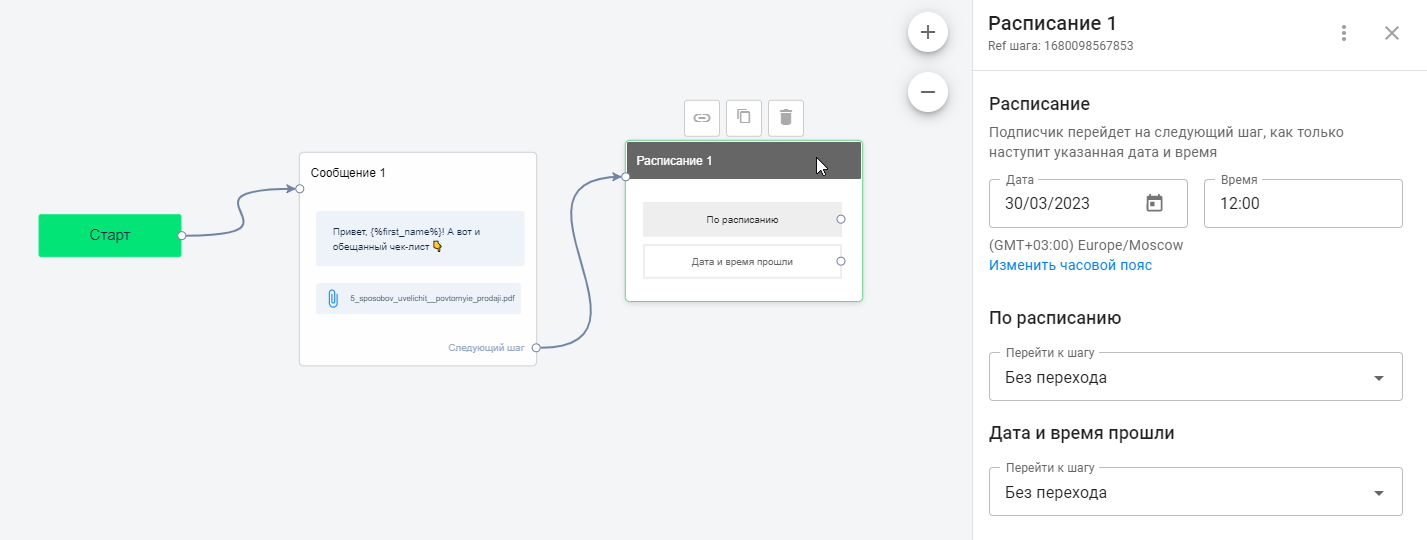Expand the Дата и время прошли step dropdown
The image size is (1427, 540).
coord(1195,492)
